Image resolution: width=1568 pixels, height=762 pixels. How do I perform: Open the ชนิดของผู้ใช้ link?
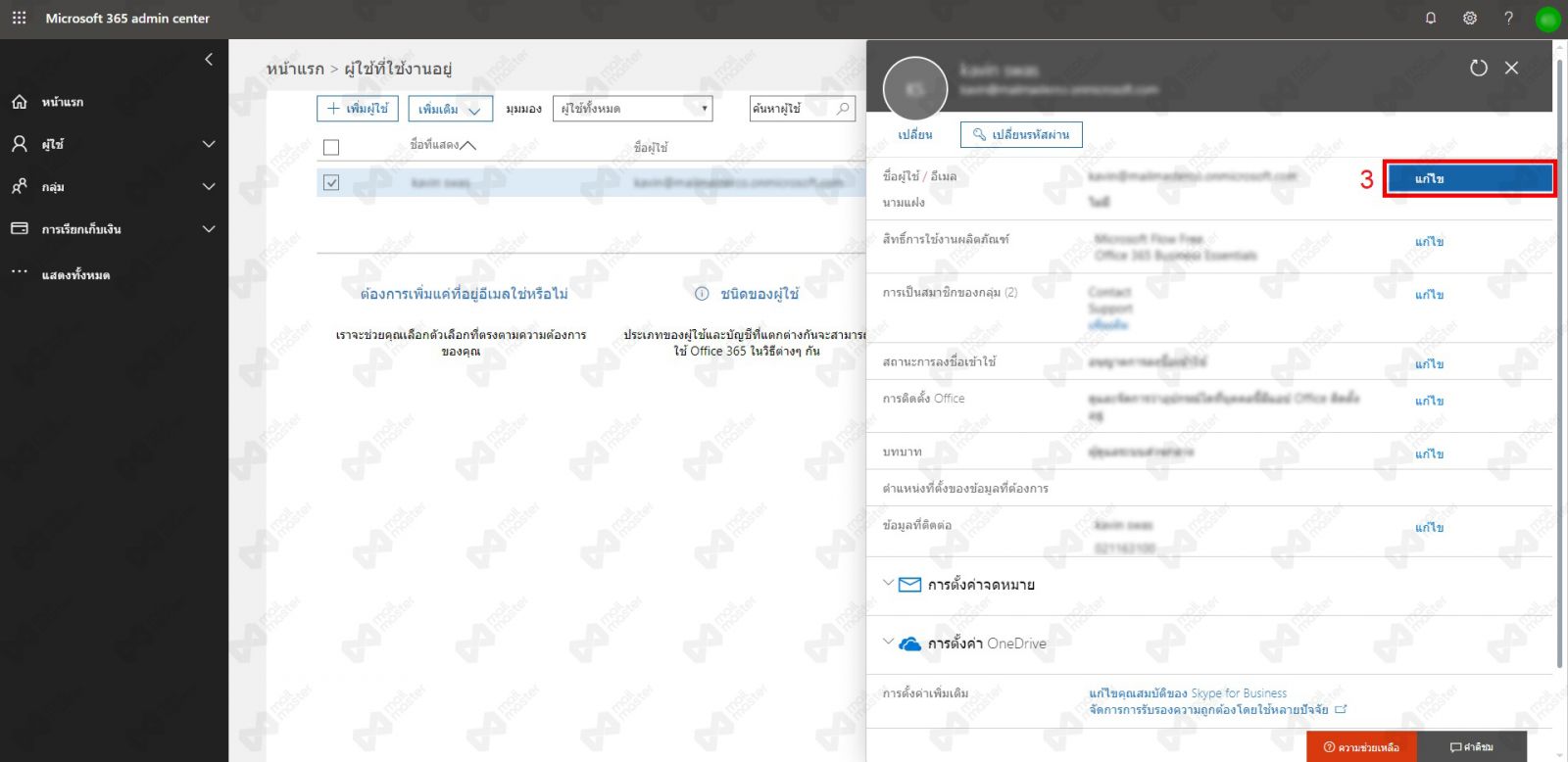click(759, 294)
